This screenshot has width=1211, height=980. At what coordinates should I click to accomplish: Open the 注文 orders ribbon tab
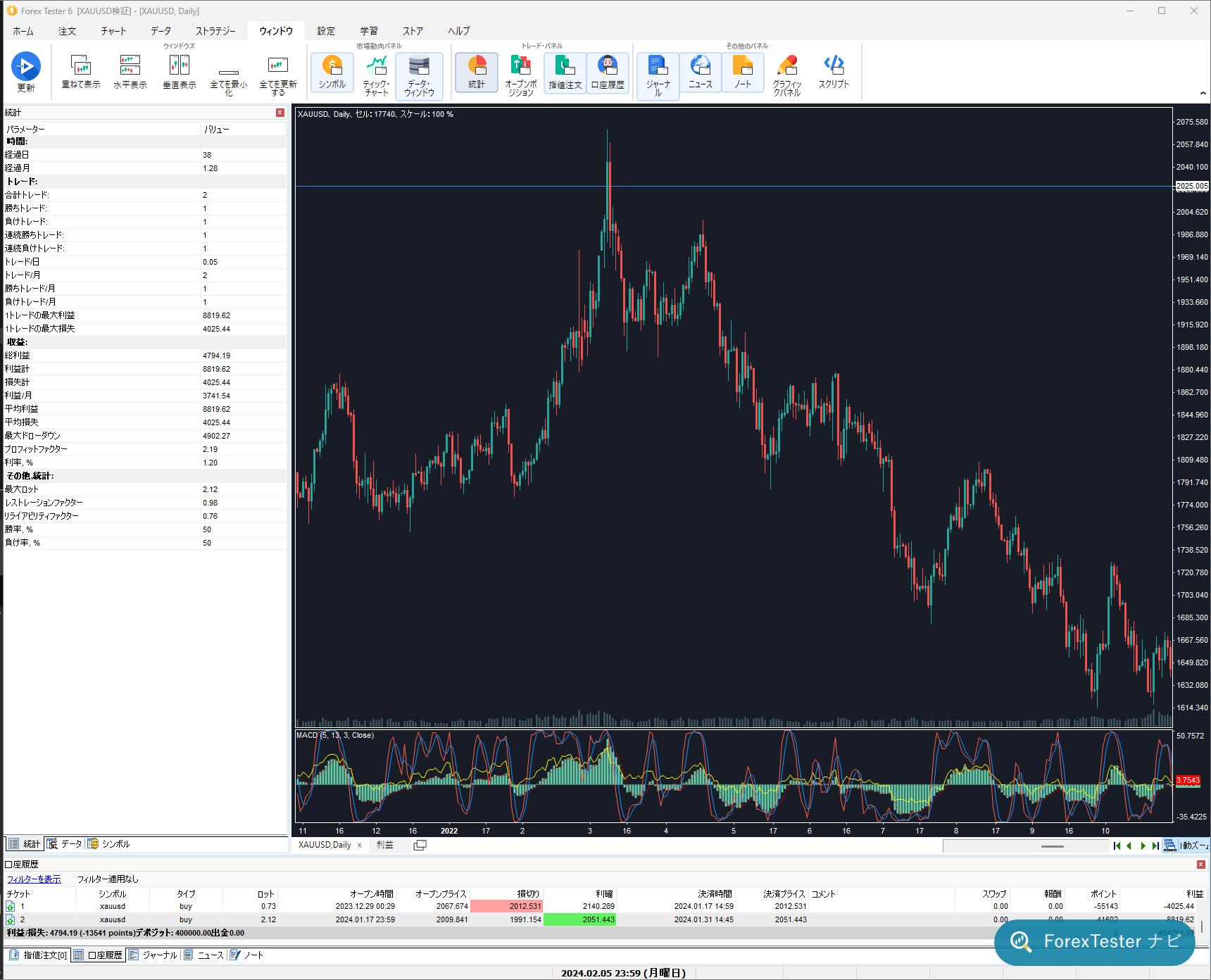[68, 31]
